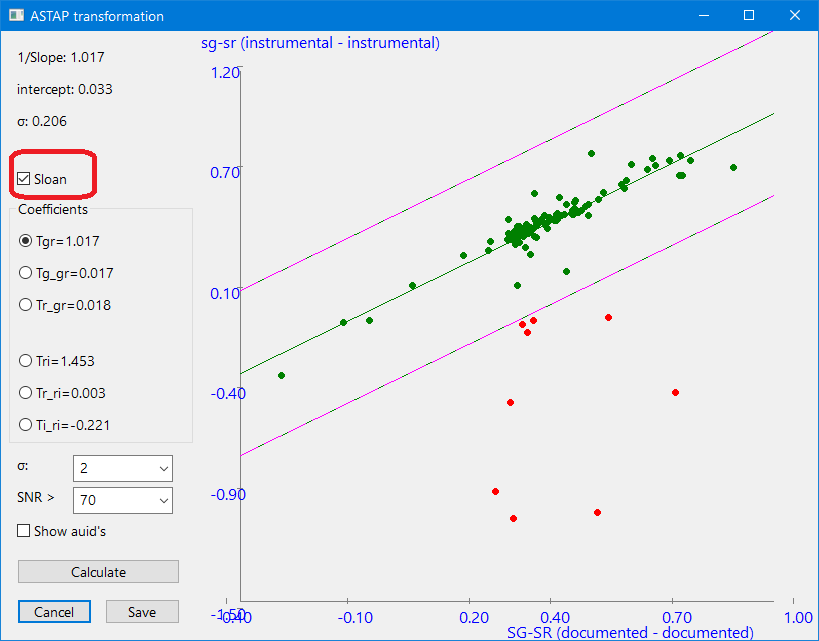
Task: Choose the Ti_ri=-0.221 radio button
Action: pos(26,425)
